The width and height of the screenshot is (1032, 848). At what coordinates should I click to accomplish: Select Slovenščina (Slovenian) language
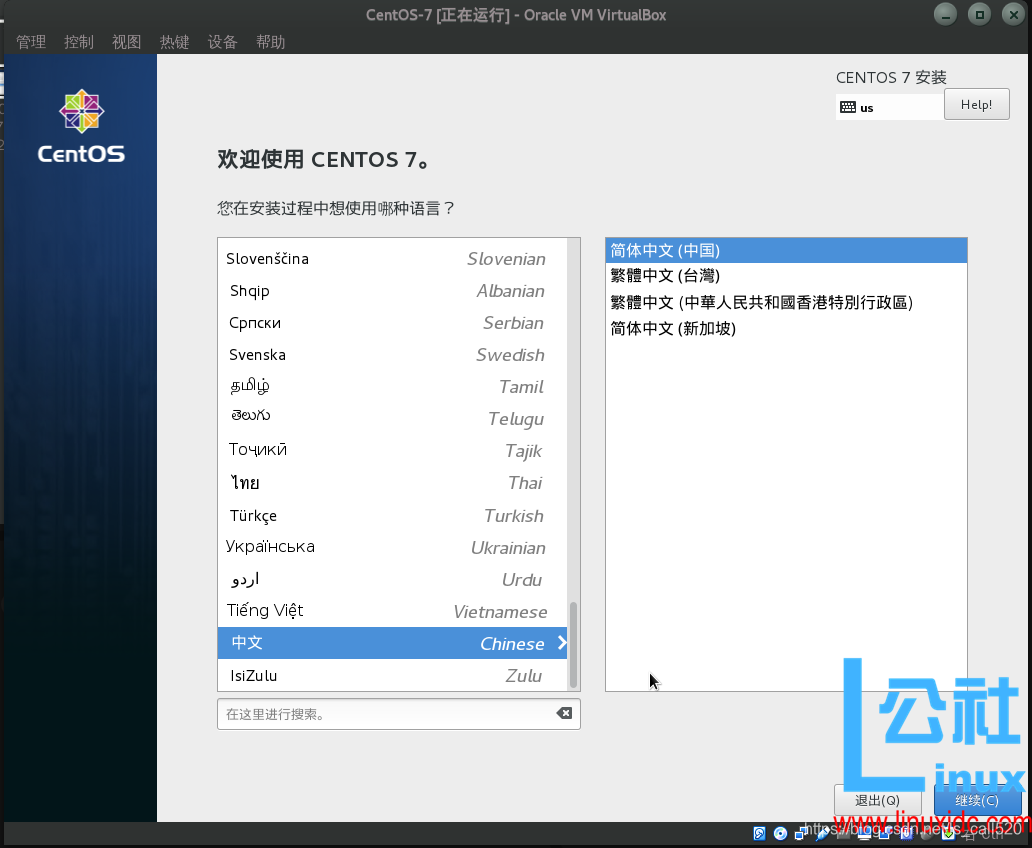tap(392, 259)
